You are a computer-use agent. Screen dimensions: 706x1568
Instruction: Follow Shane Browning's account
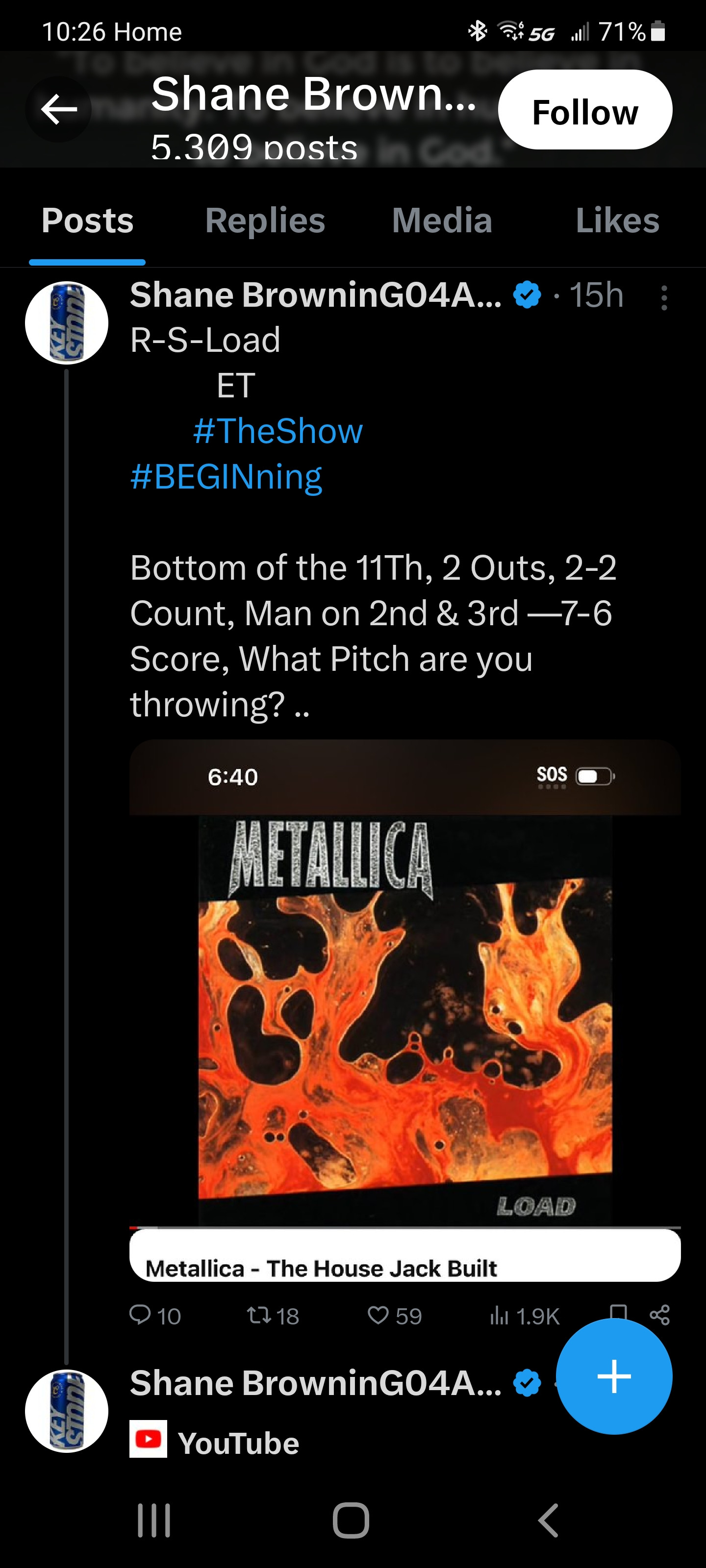(x=585, y=110)
